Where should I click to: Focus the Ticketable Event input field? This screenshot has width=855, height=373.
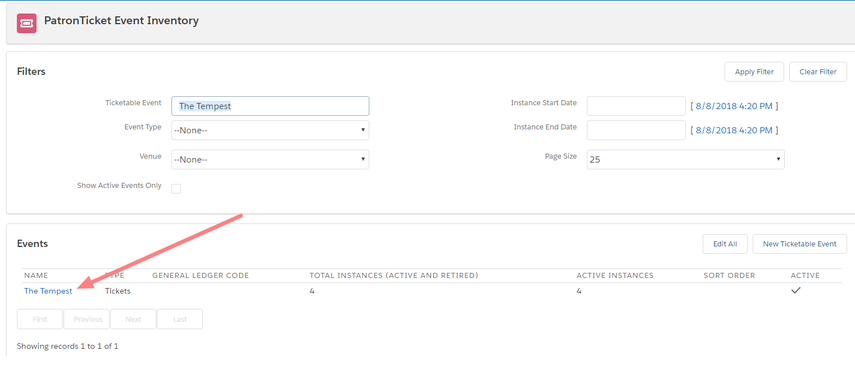[270, 106]
